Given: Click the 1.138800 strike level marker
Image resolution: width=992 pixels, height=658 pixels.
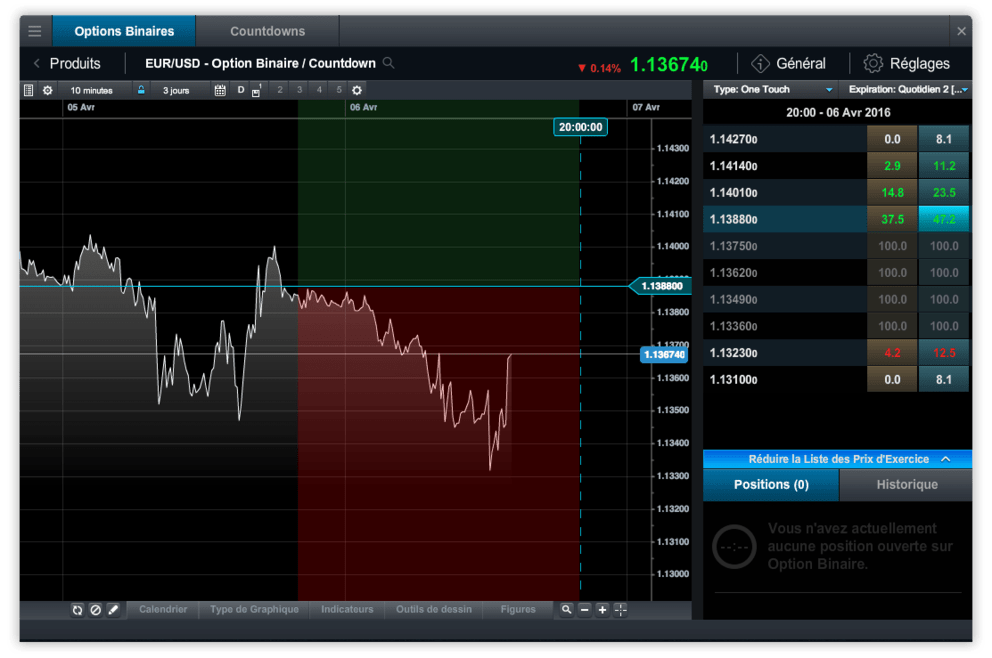Looking at the screenshot, I should [x=660, y=286].
